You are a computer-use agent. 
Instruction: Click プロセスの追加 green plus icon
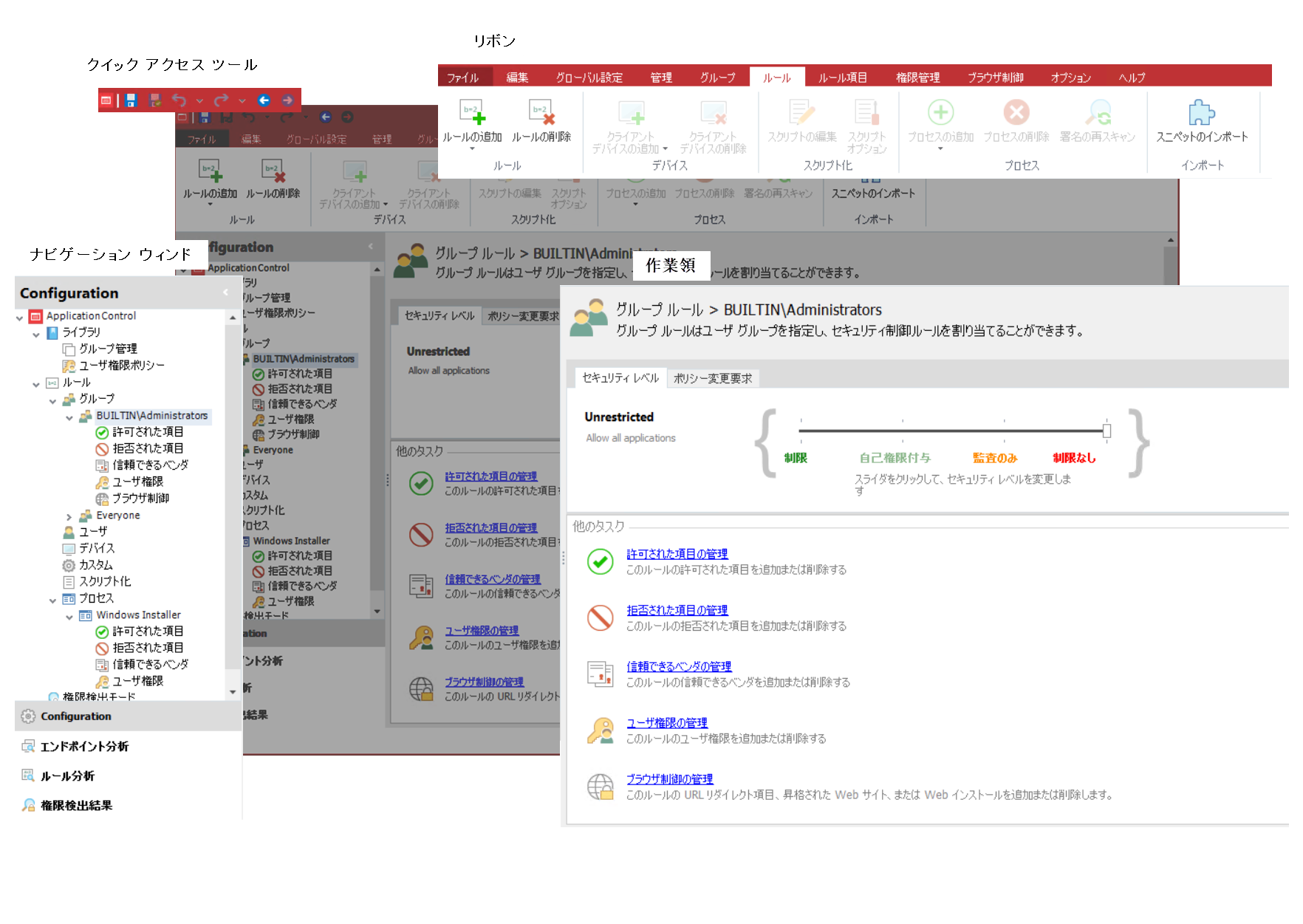[940, 112]
